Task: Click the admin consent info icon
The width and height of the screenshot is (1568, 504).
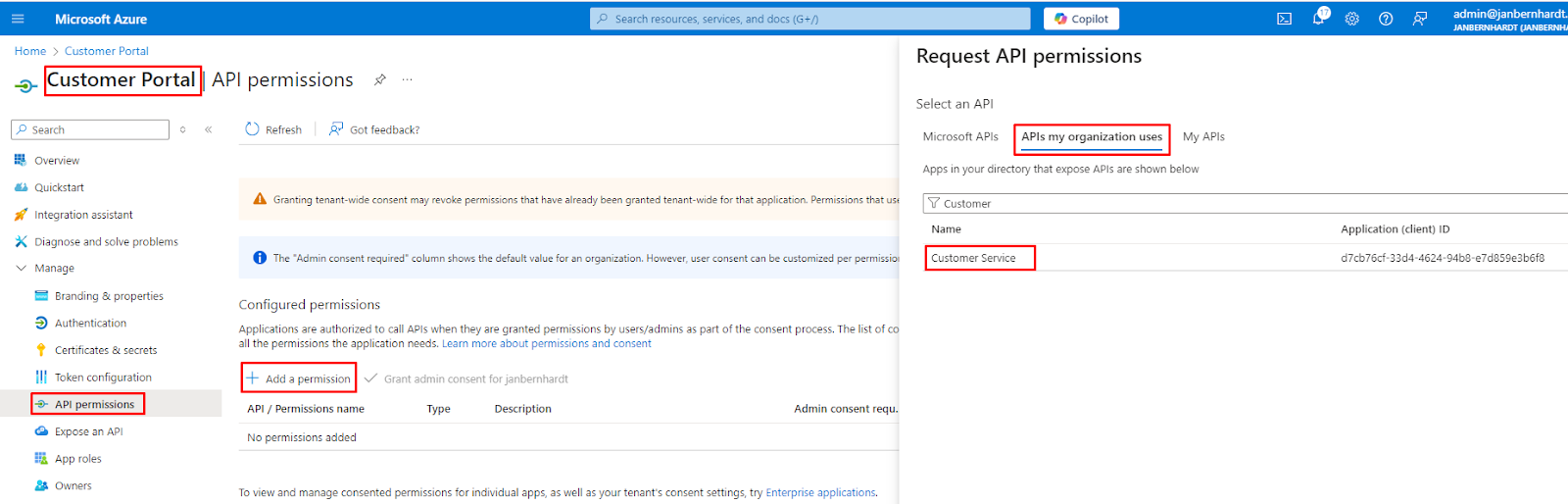Action: tap(260, 258)
